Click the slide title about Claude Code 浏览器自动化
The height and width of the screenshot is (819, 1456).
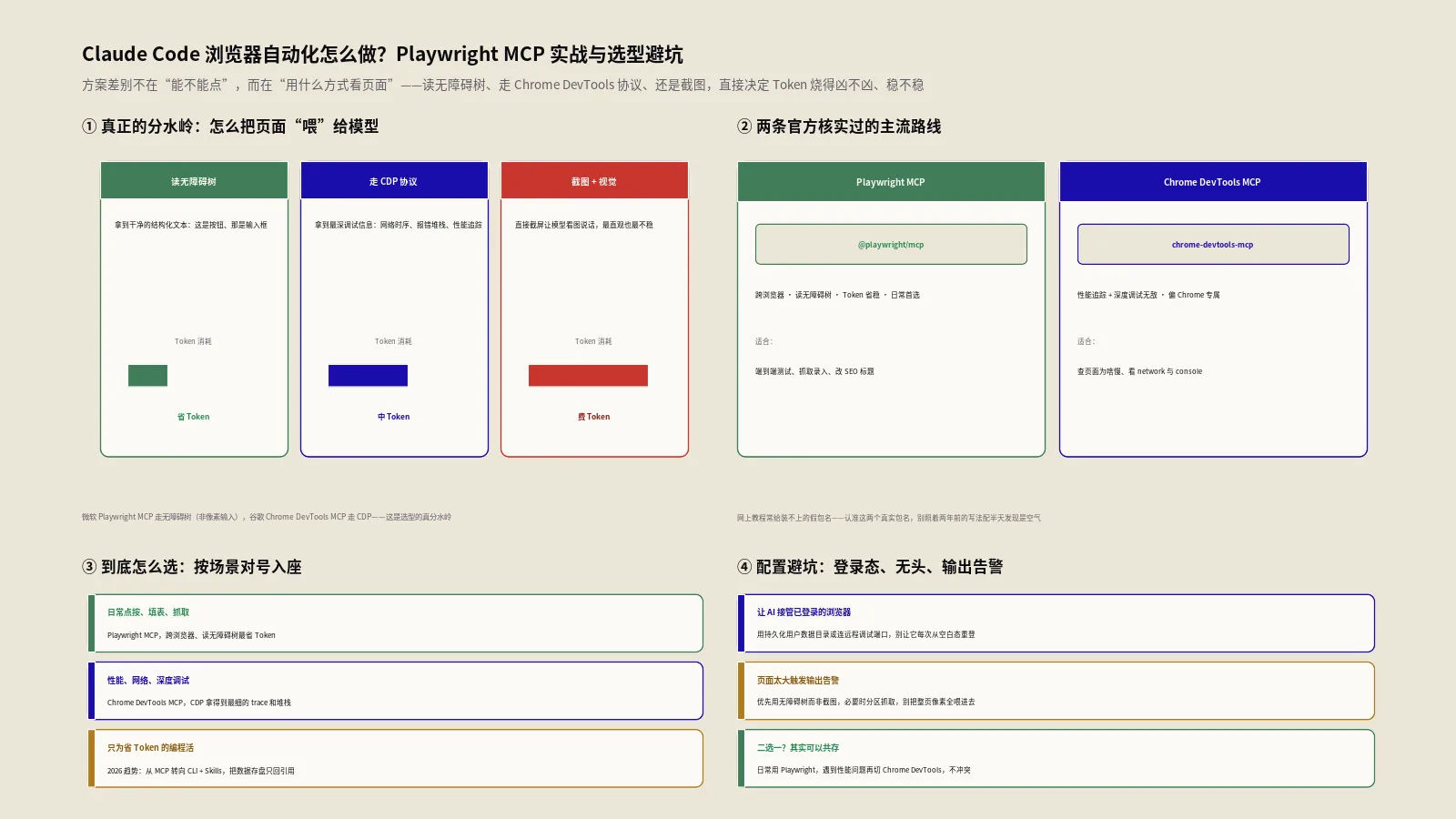(382, 54)
